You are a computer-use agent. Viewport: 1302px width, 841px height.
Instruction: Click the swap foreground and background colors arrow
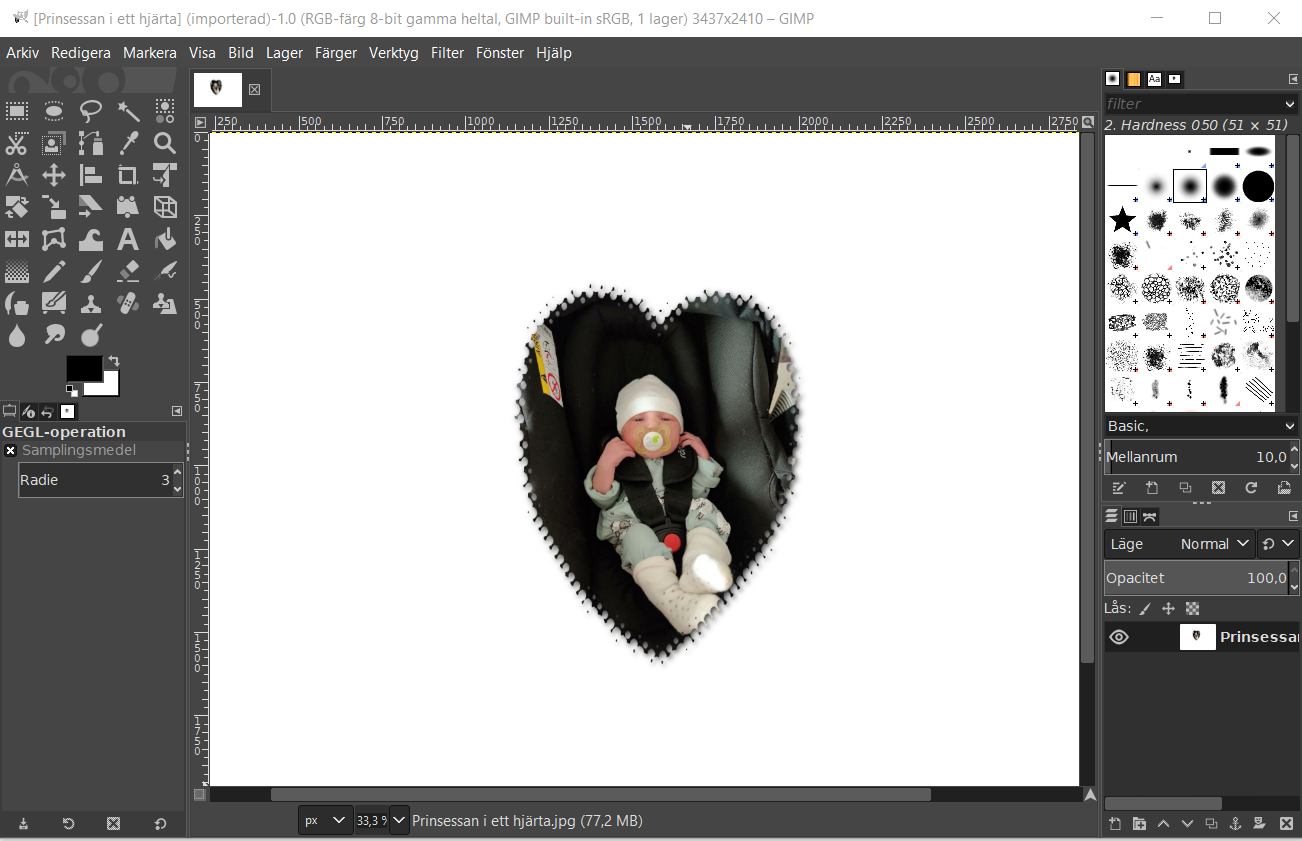click(x=113, y=361)
